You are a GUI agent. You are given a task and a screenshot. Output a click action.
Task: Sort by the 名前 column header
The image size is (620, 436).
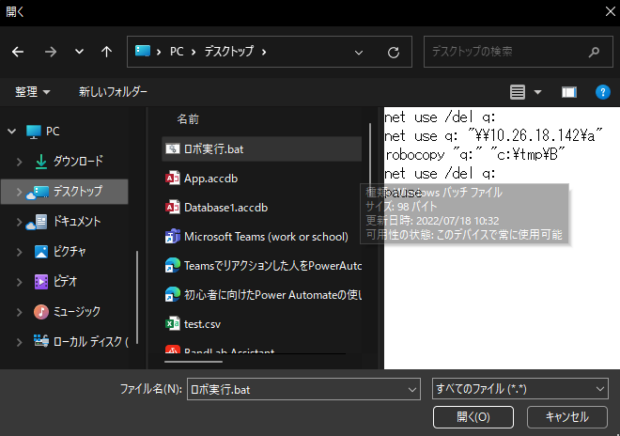point(188,119)
